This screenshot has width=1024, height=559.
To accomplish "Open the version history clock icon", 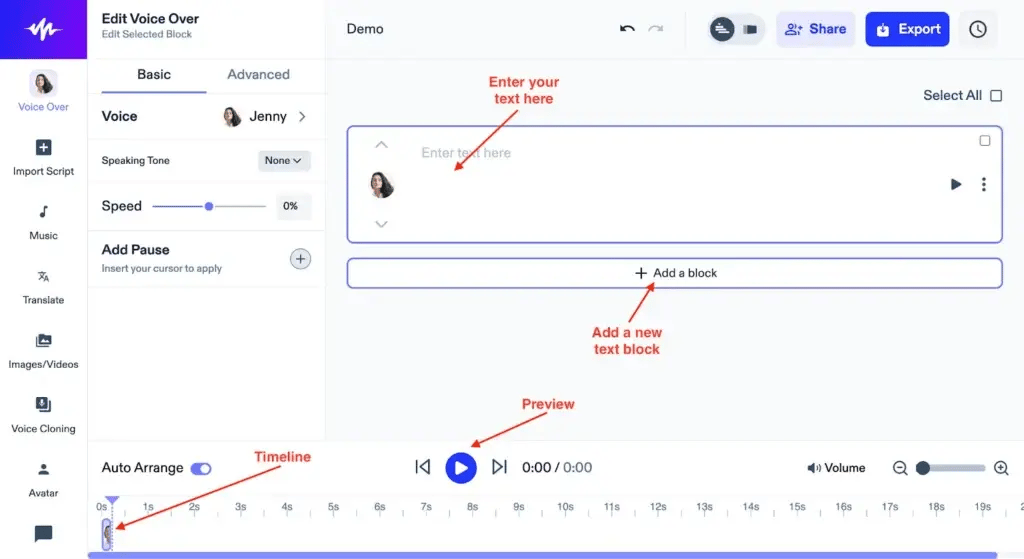I will coord(977,30).
